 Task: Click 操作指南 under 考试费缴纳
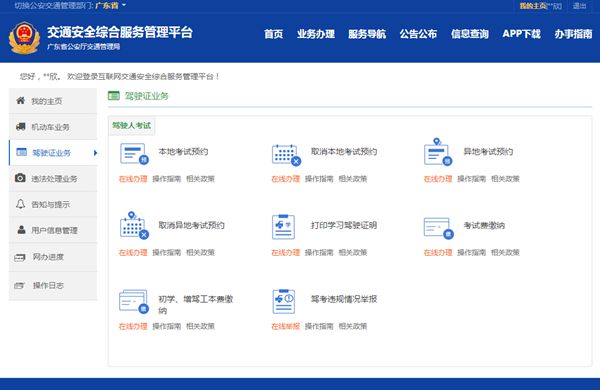[471, 253]
